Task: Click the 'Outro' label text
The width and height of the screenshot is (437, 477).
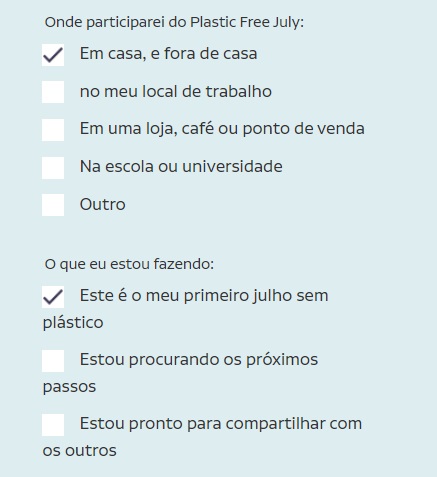Action: [x=103, y=204]
